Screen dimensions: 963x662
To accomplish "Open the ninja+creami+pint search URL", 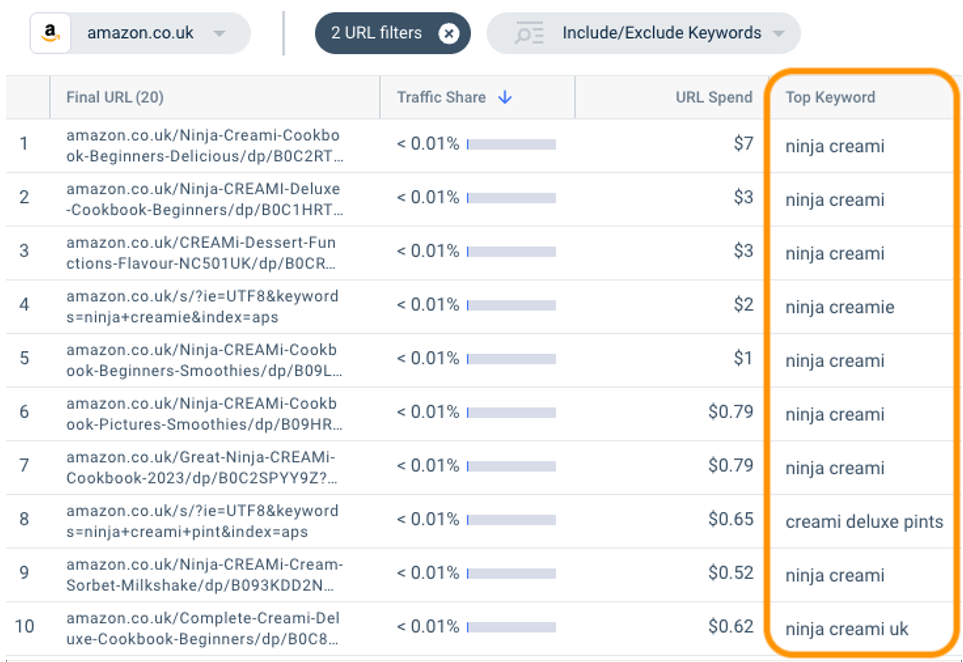I will point(202,521).
